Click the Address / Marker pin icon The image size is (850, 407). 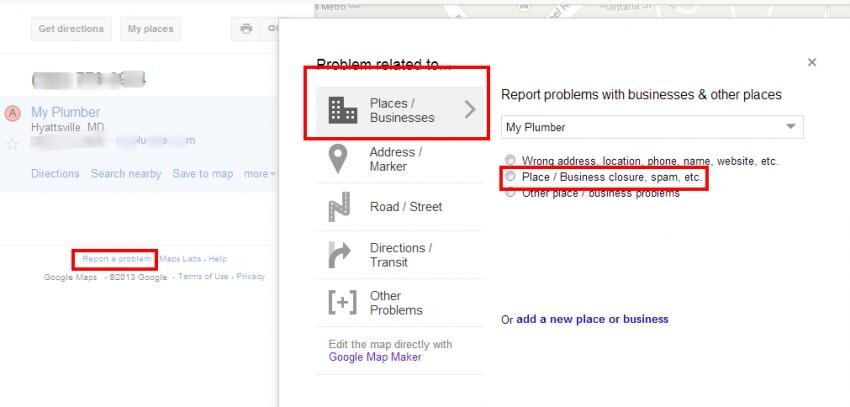tap(338, 159)
